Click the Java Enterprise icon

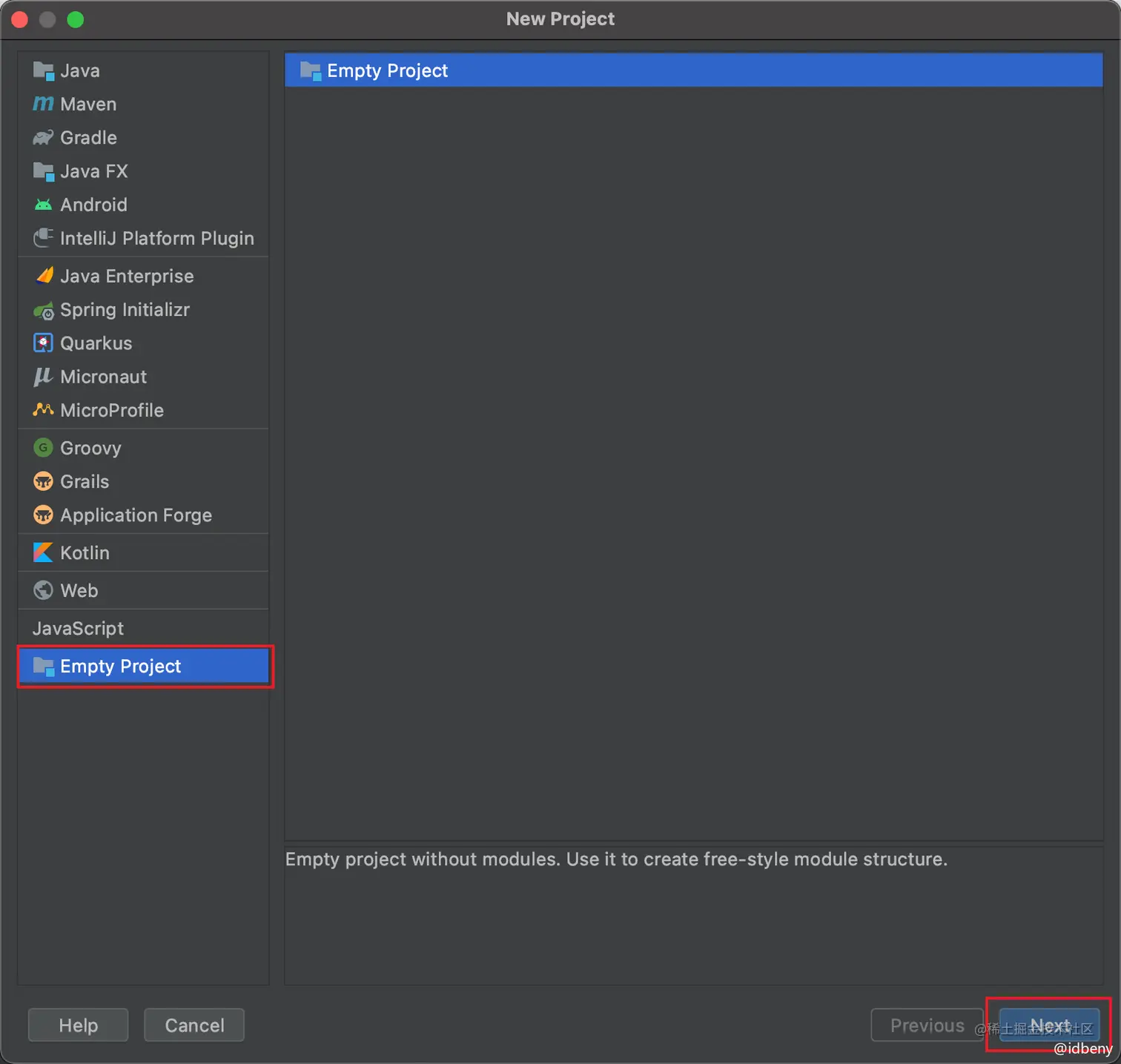(44, 276)
